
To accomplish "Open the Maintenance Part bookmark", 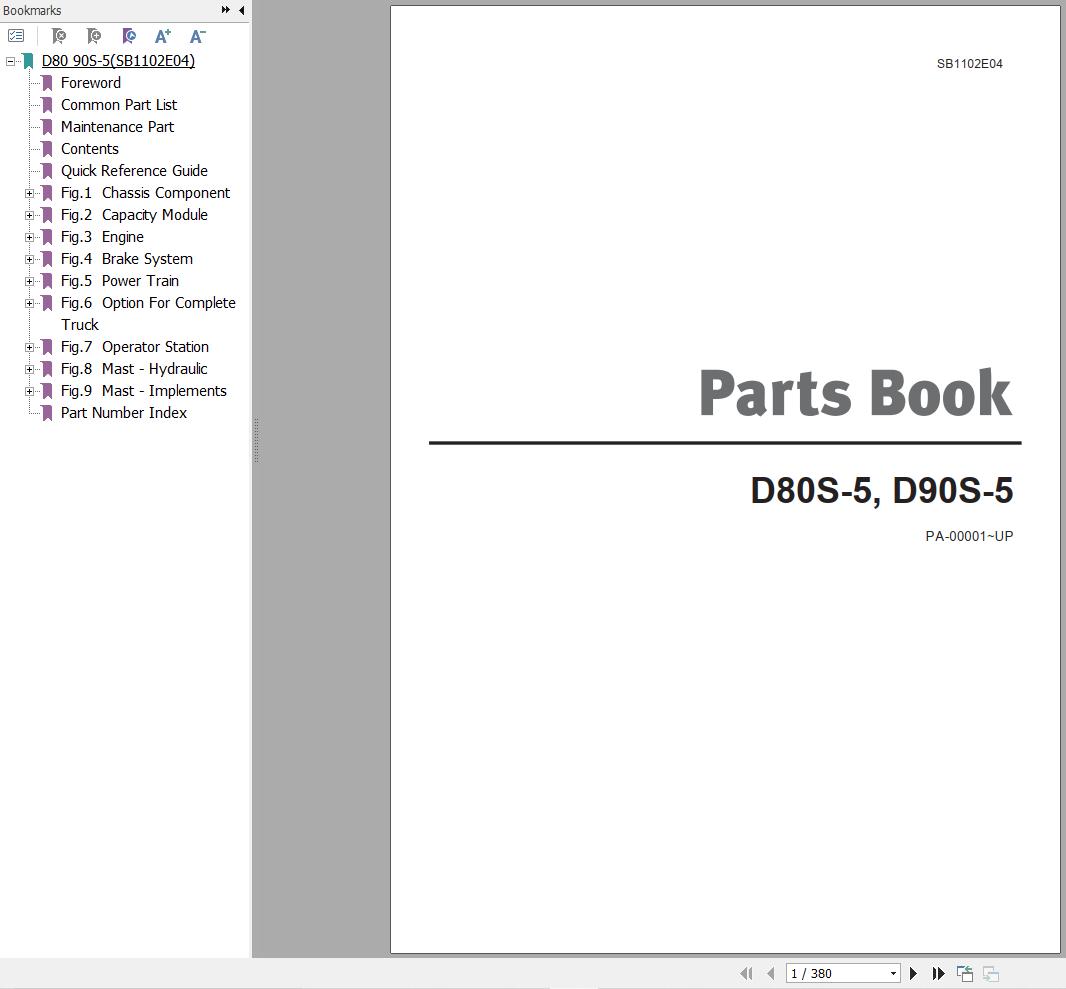I will (118, 126).
